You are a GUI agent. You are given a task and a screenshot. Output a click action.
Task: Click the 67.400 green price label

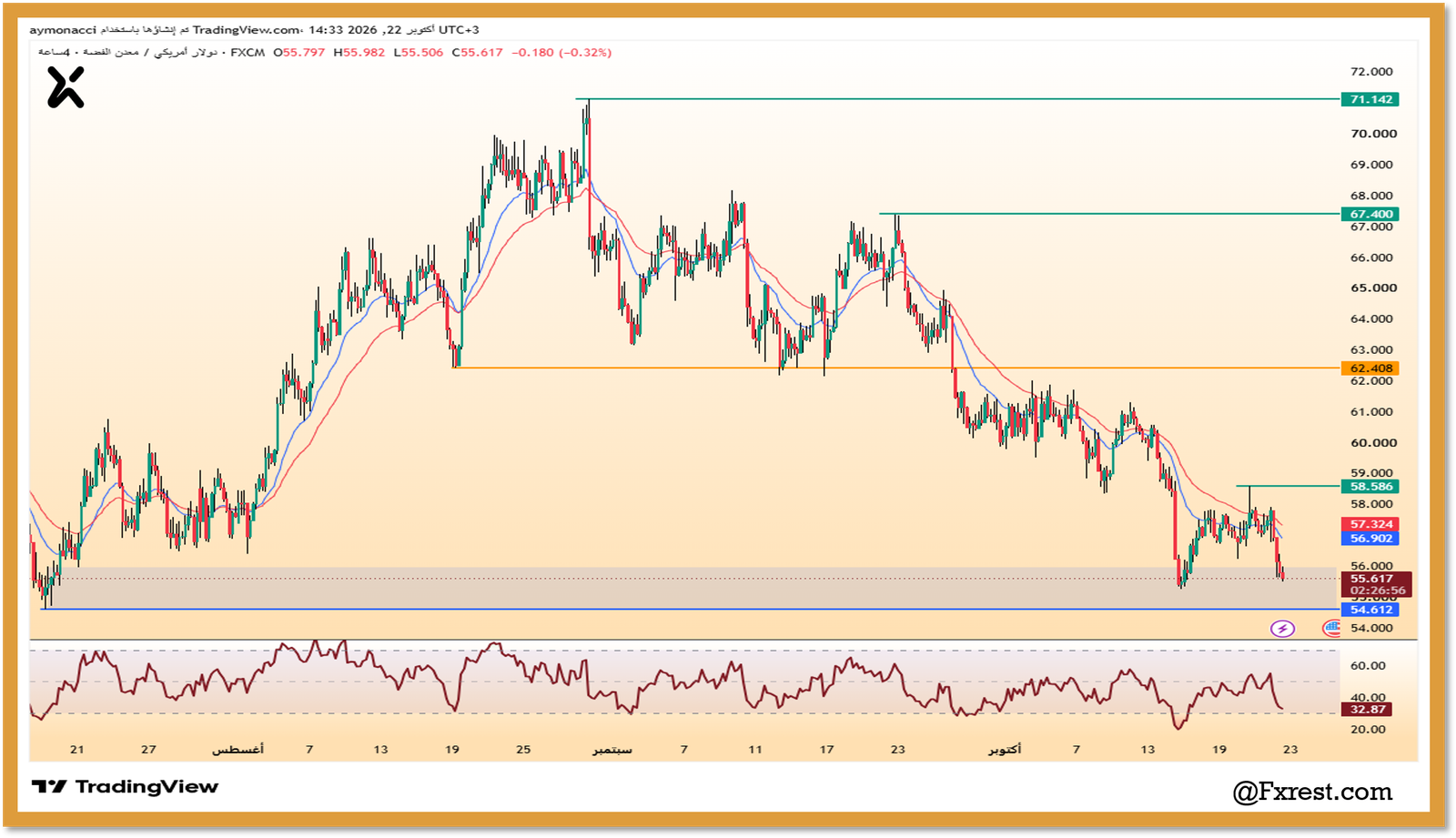pos(1370,215)
